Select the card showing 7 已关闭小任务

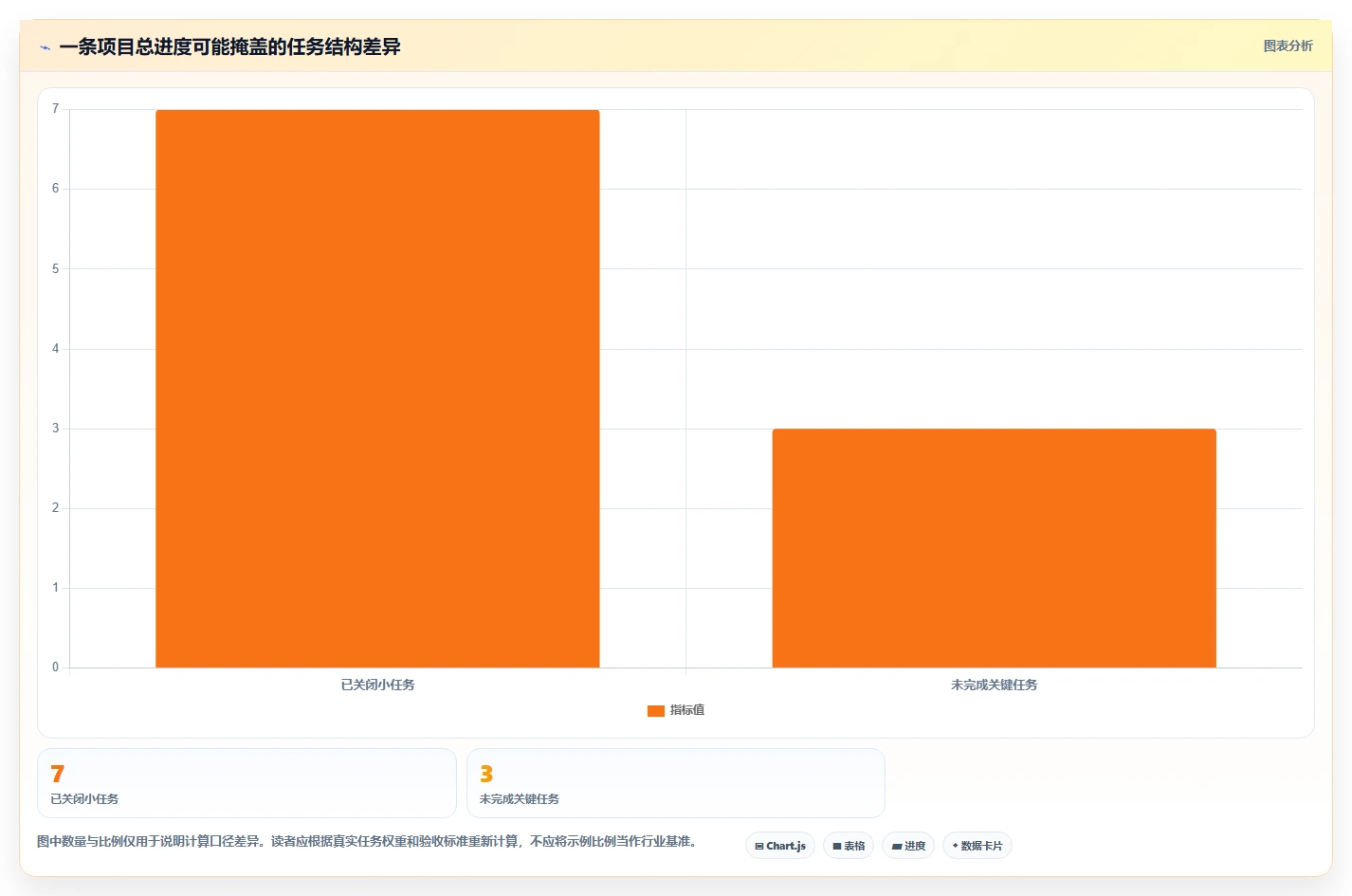(247, 783)
